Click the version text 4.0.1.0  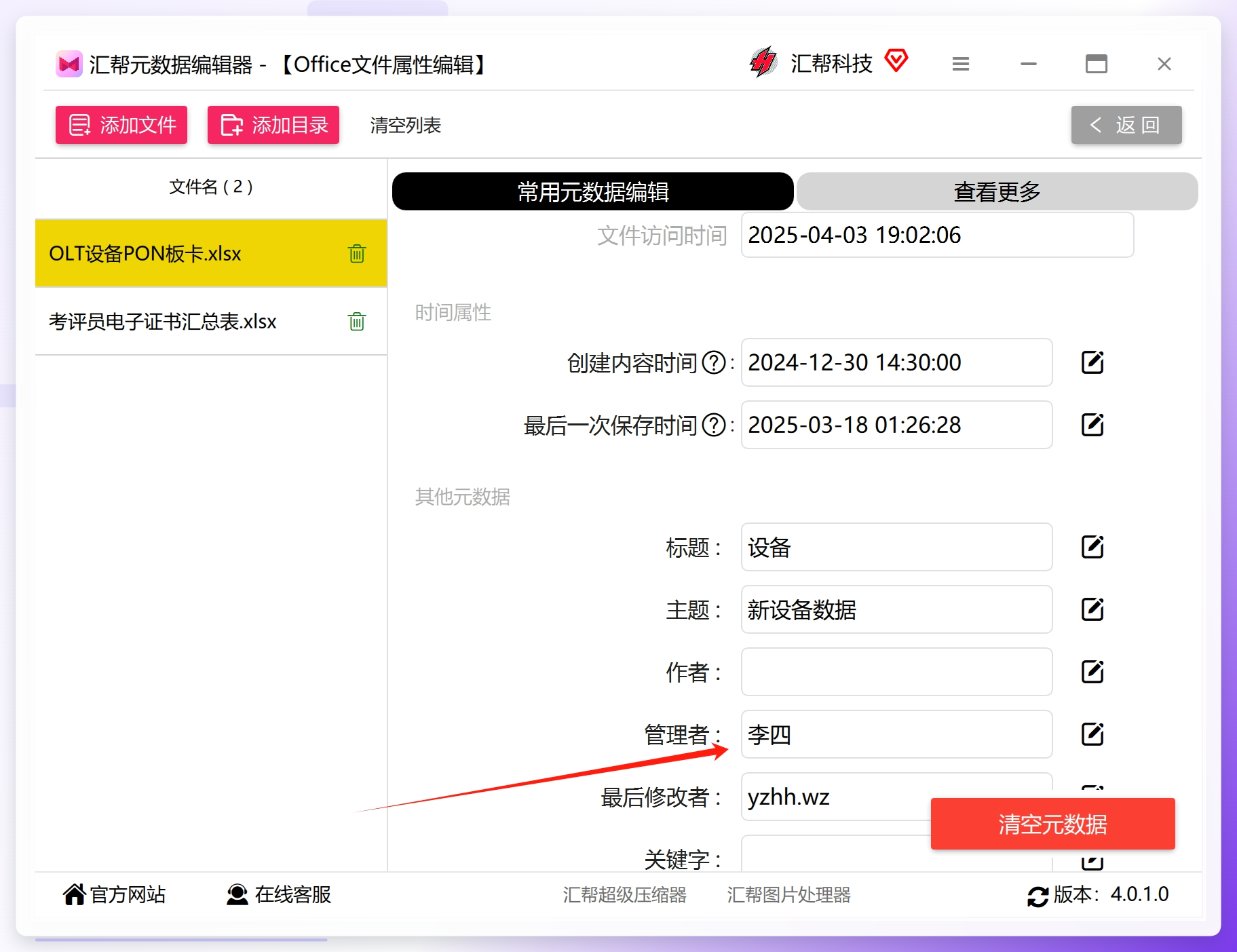(x=1139, y=894)
